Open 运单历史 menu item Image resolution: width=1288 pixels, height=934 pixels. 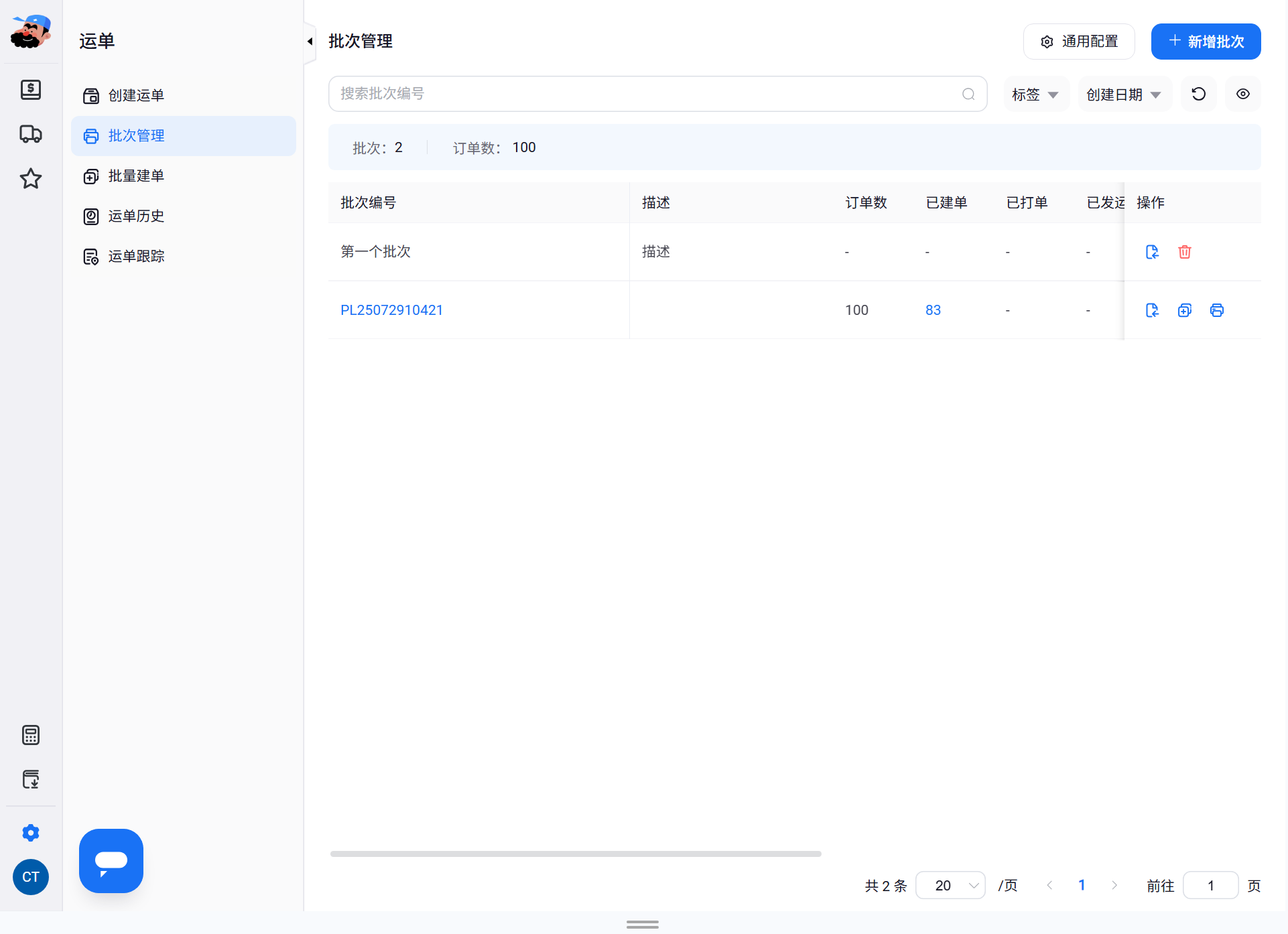click(x=184, y=216)
